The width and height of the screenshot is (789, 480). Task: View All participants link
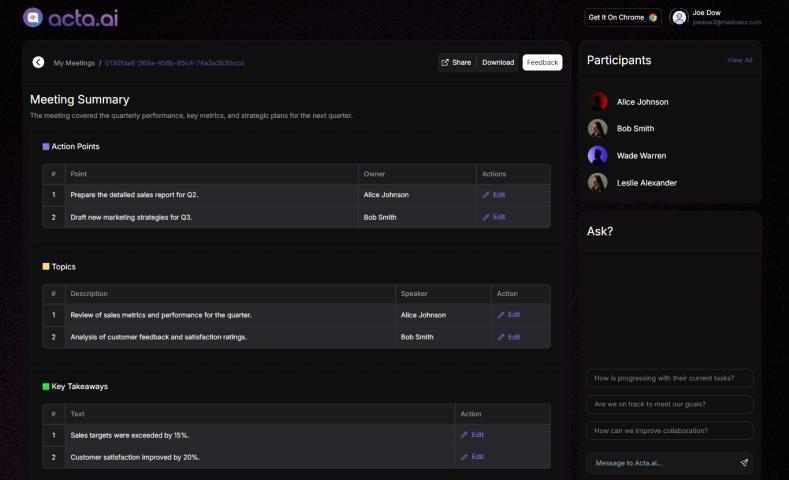click(x=739, y=60)
